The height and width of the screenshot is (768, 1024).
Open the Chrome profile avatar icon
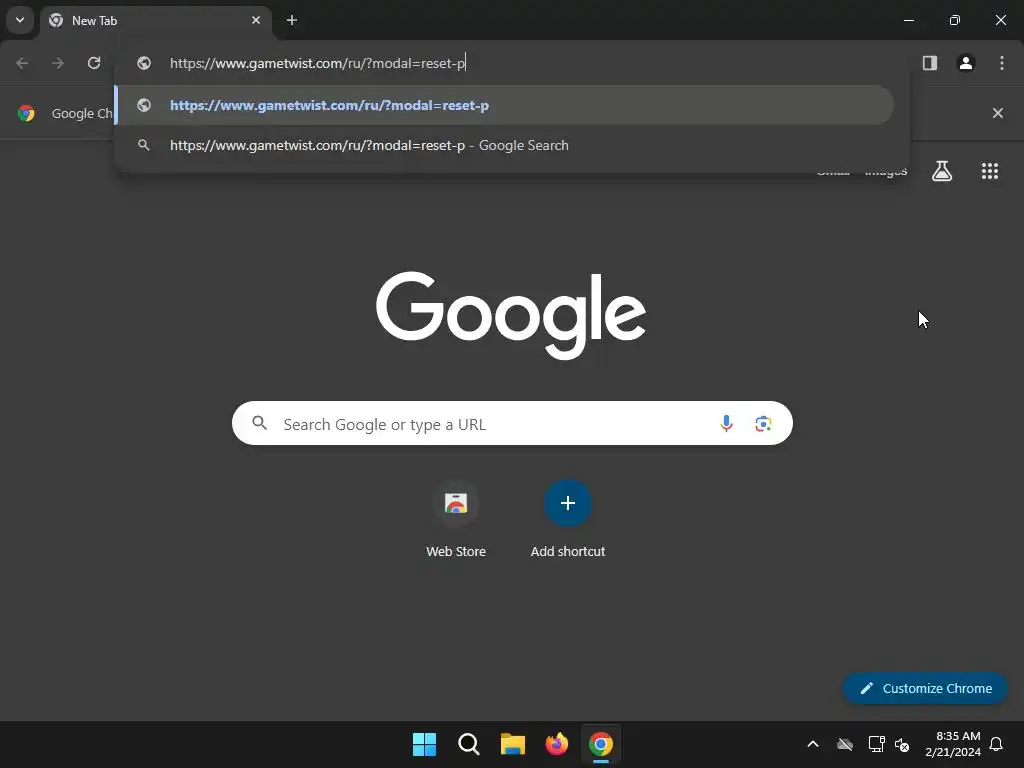965,63
